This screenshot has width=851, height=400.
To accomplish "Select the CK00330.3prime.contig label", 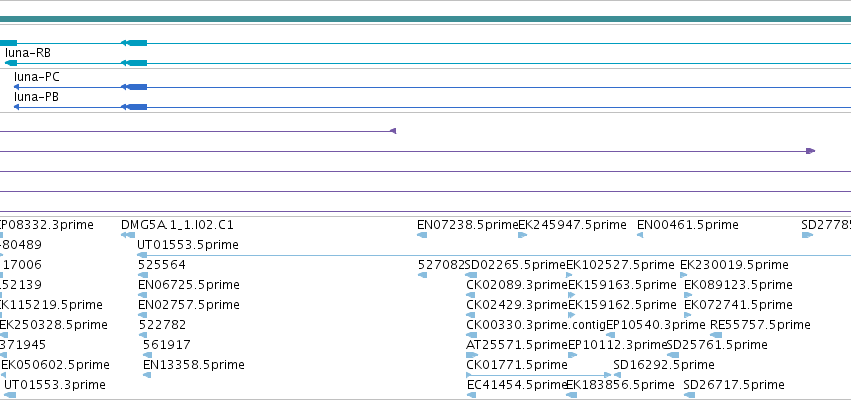I will pos(536,325).
